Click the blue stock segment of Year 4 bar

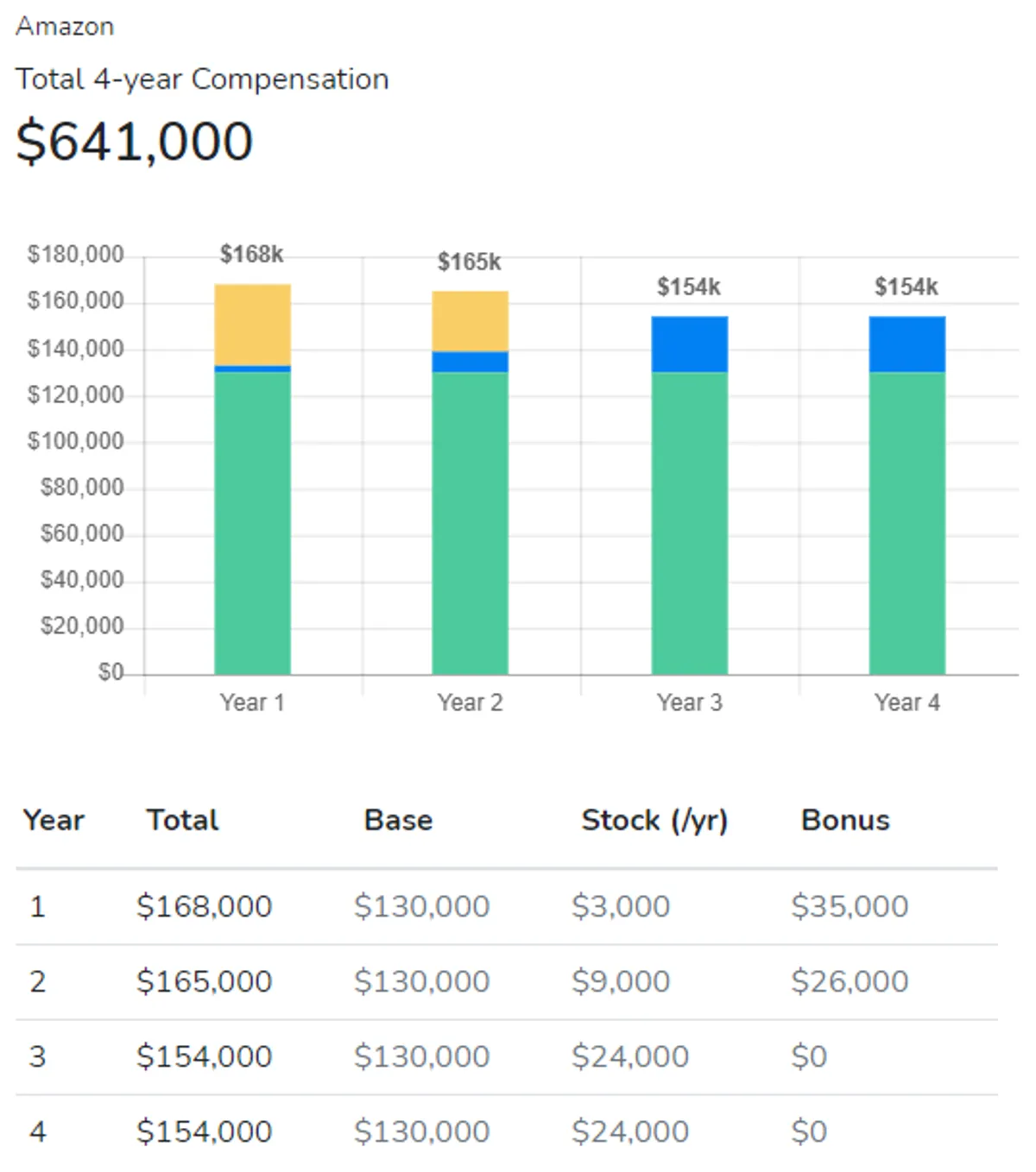pos(906,344)
